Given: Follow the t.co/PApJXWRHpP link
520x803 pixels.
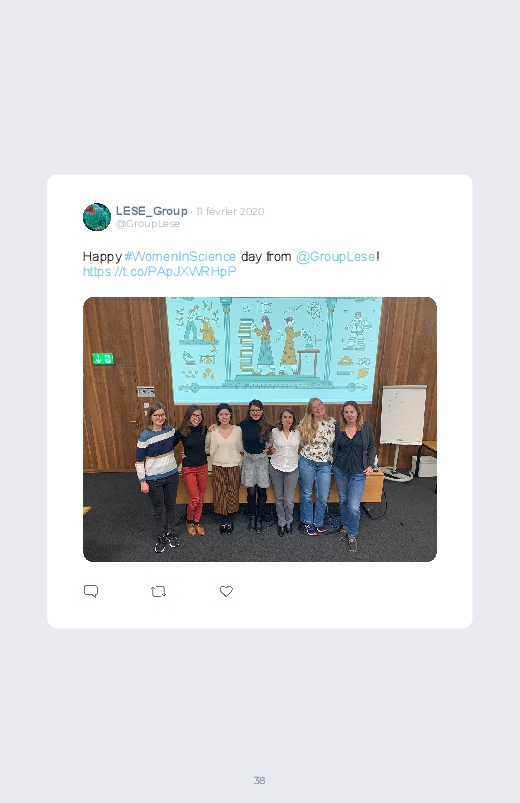Looking at the screenshot, I should [x=159, y=271].
